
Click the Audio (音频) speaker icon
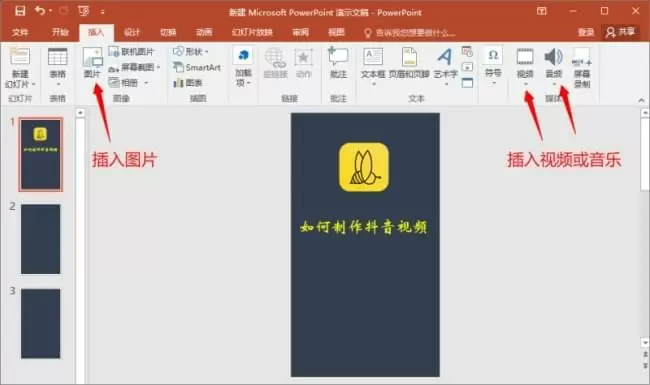point(553,57)
